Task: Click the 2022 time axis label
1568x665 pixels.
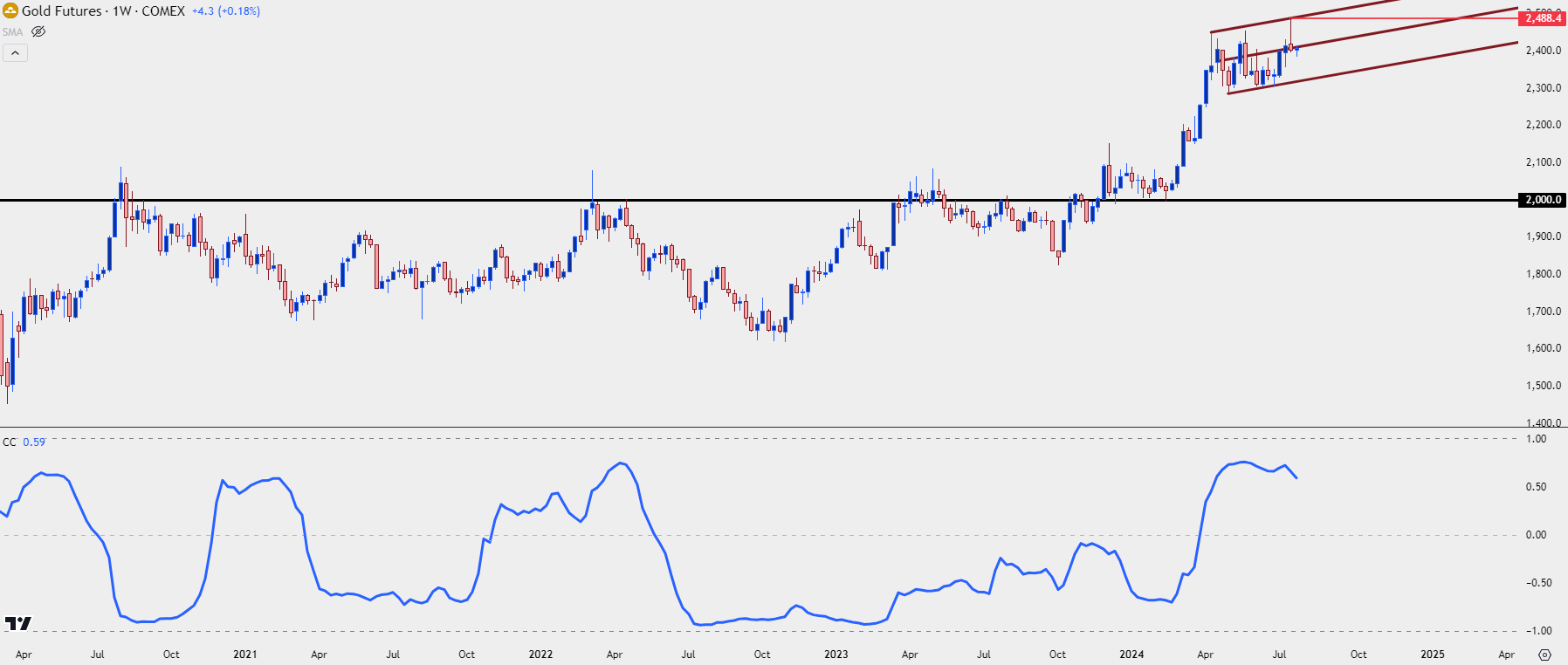Action: pyautogui.click(x=540, y=655)
